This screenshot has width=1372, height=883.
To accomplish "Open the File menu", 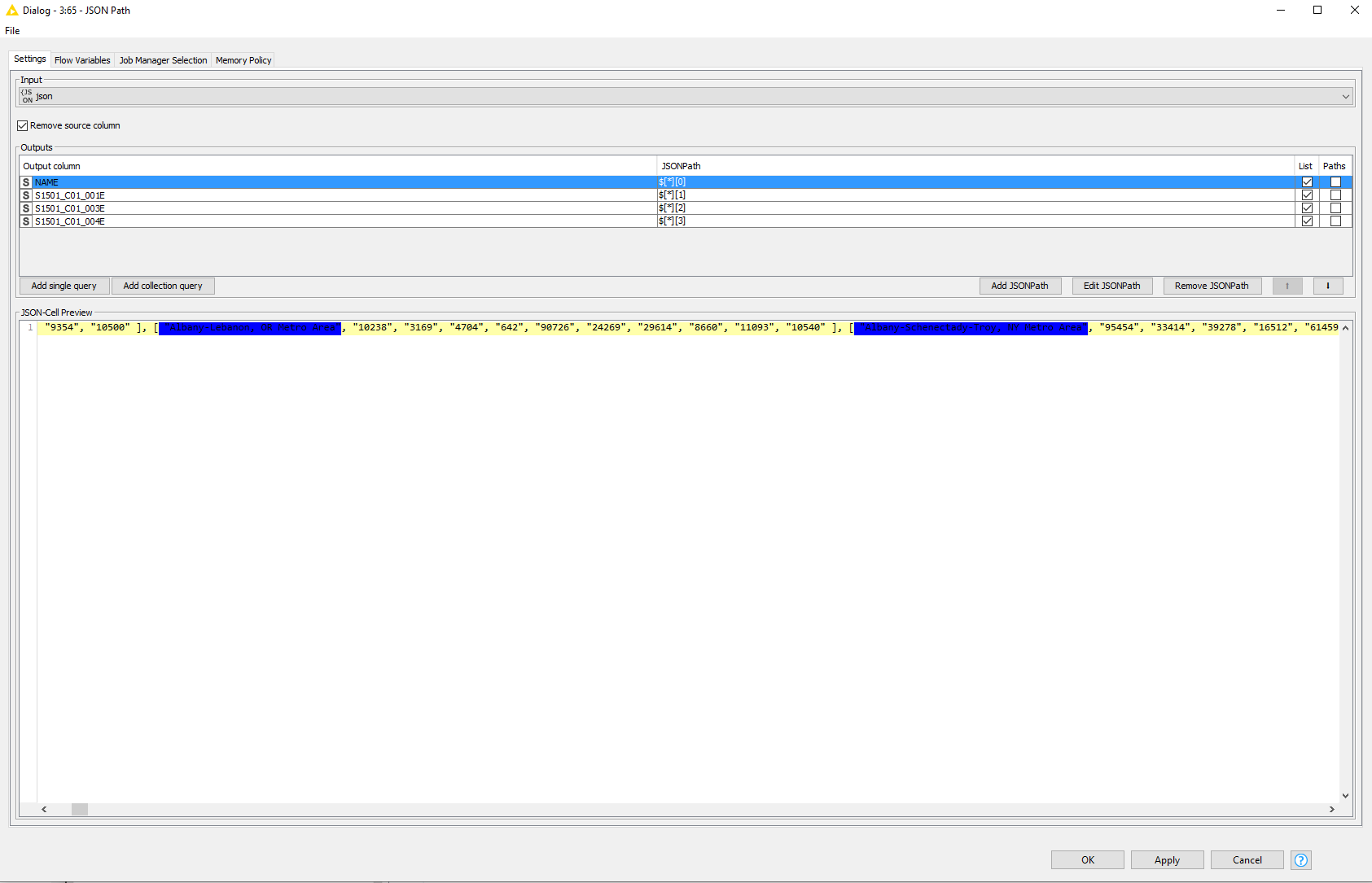I will point(12,31).
